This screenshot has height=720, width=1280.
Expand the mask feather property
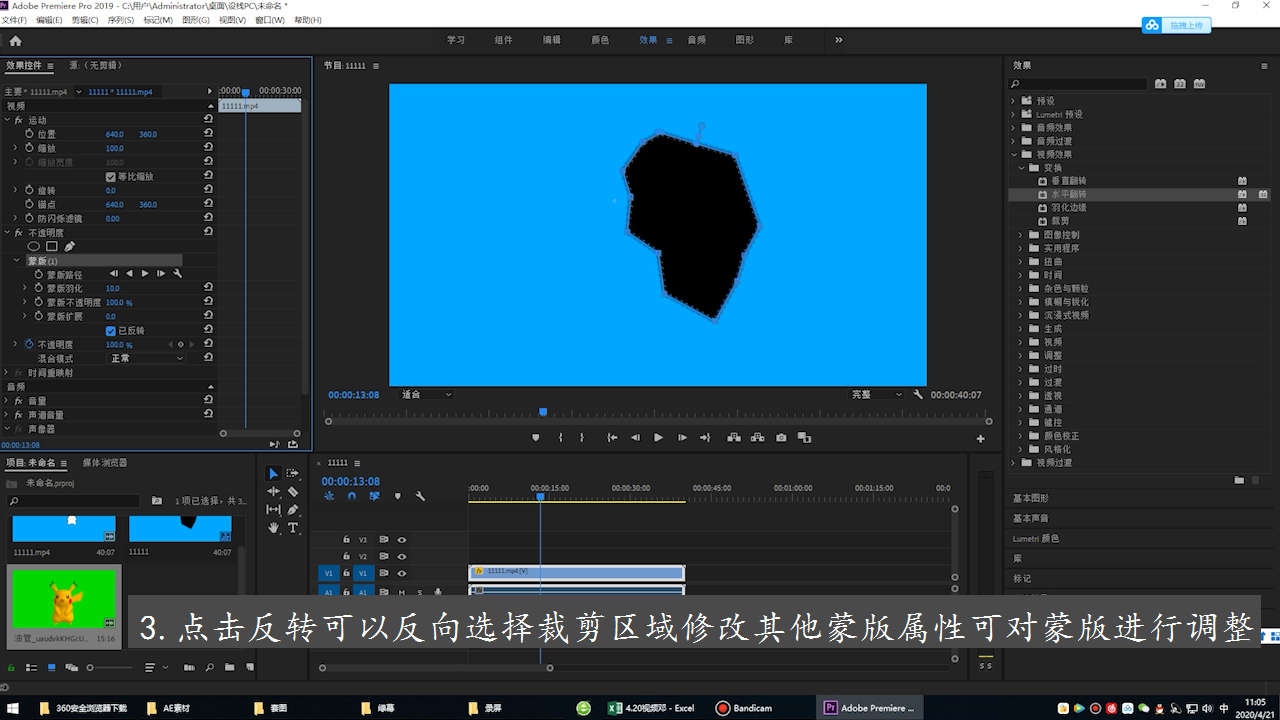[25, 288]
